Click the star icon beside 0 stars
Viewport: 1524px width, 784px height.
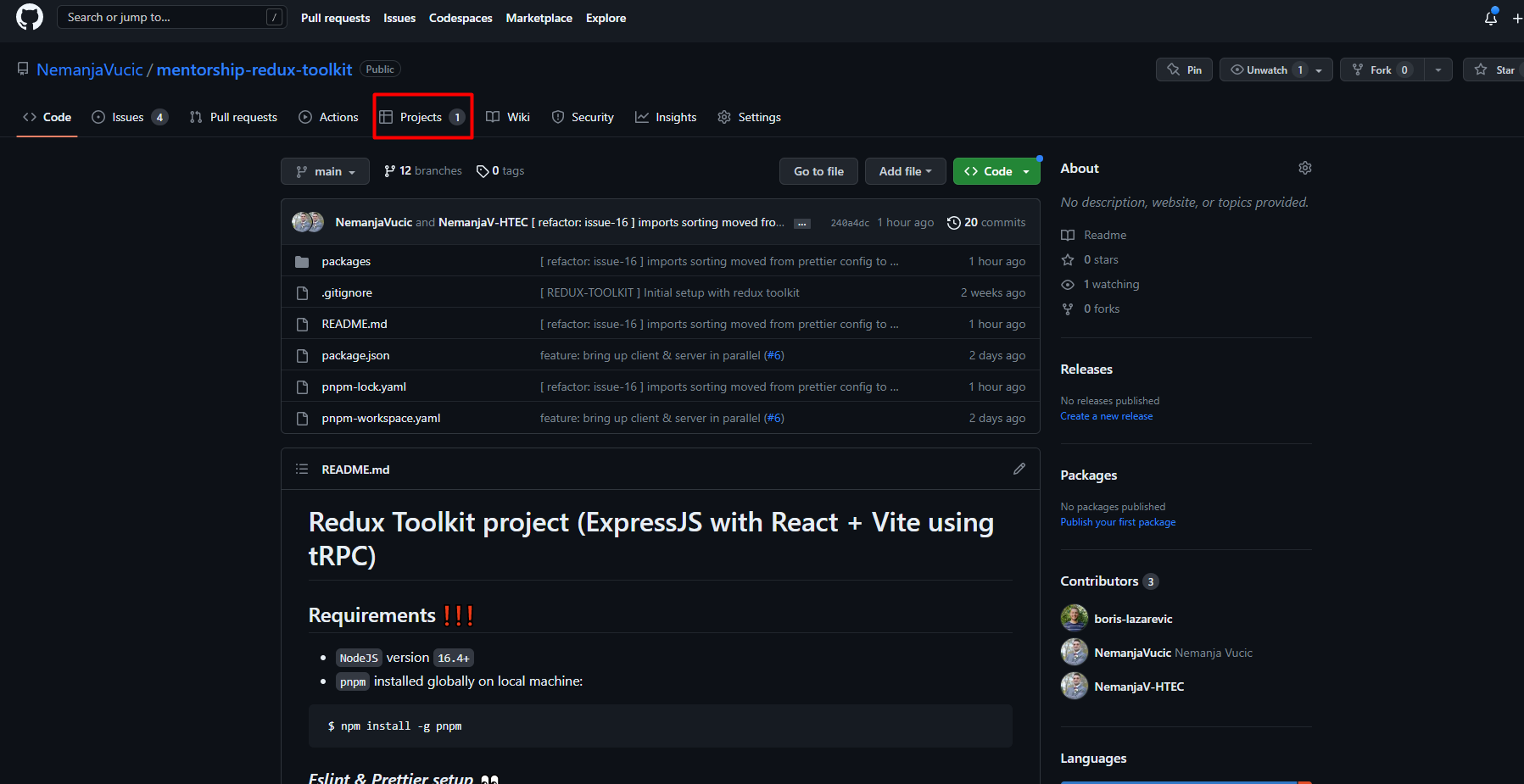tap(1068, 259)
